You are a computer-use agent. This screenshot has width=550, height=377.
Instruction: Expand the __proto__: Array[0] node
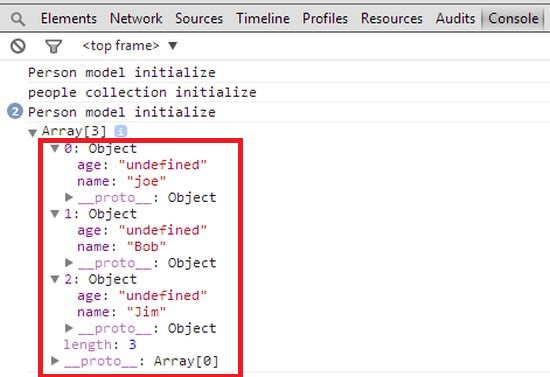click(55, 361)
